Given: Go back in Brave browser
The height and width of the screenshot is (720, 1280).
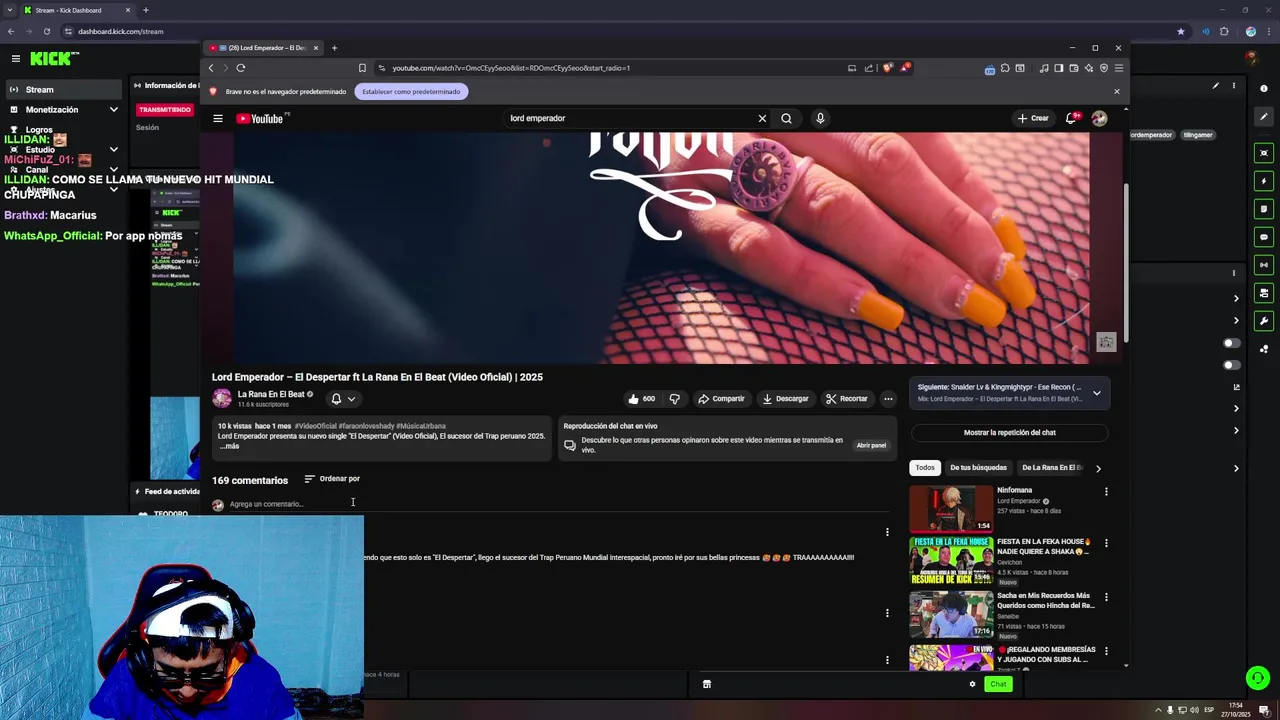Looking at the screenshot, I should click(x=211, y=68).
